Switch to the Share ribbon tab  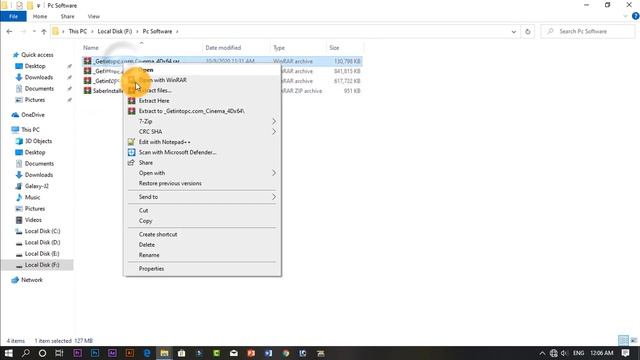click(67, 16)
